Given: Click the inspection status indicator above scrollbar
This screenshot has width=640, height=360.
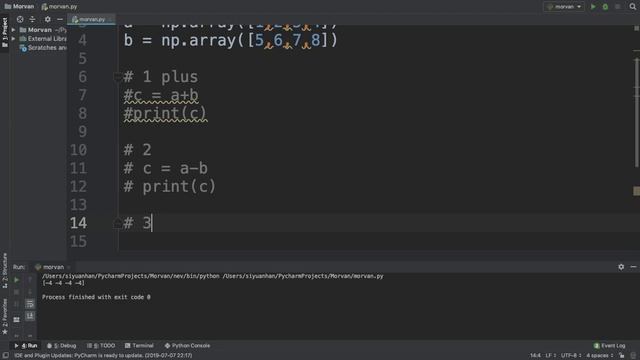Looking at the screenshot, I should click(636, 28).
